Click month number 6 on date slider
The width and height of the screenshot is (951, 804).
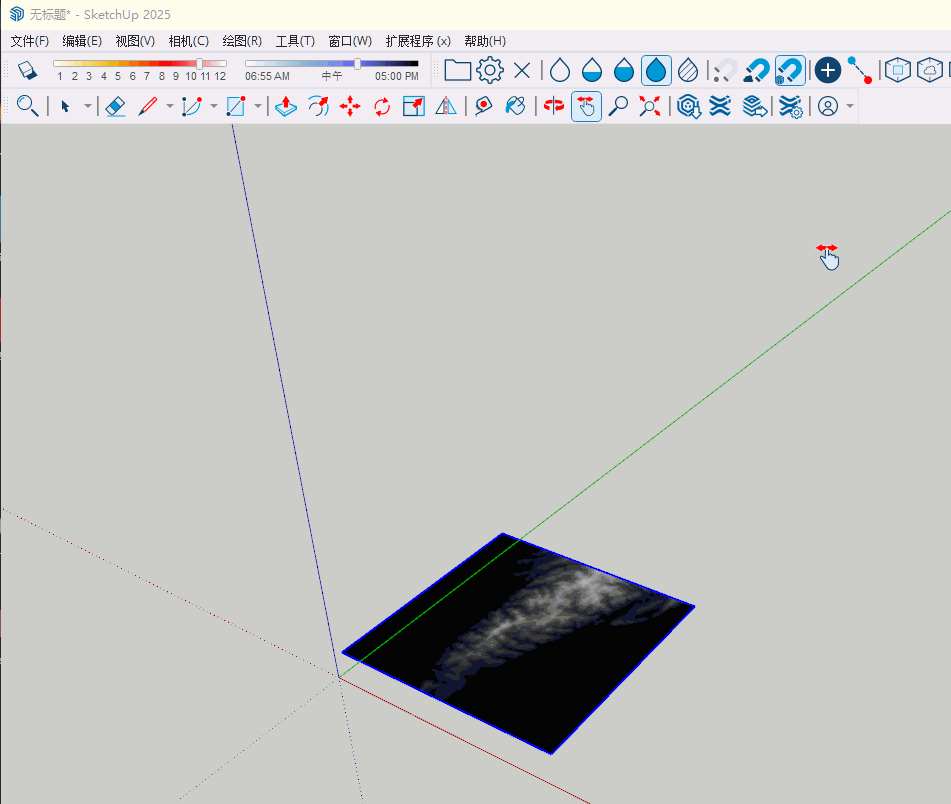132,76
